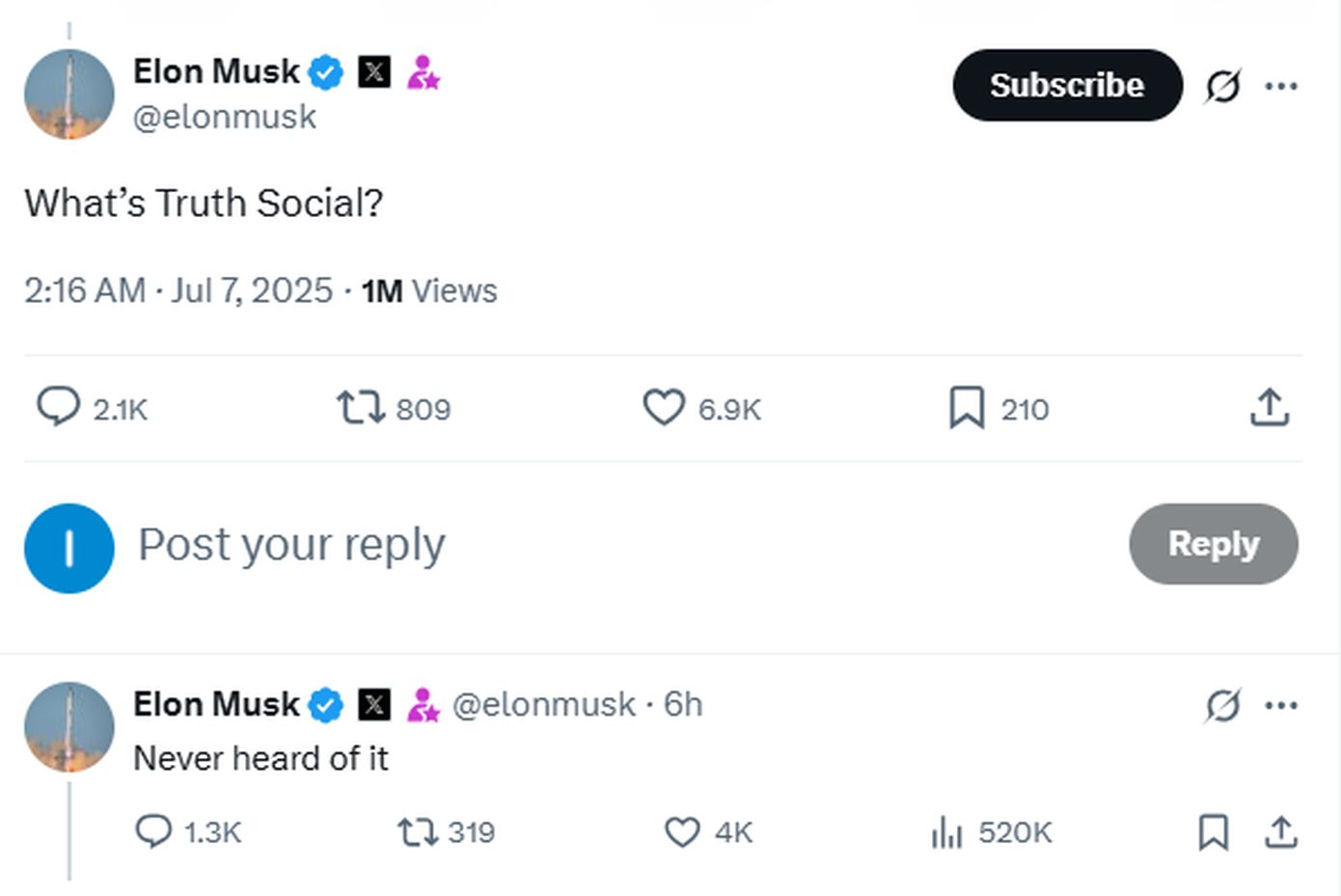1341x896 pixels.
Task: View analytics of the 520K-view reply
Action: pos(946,831)
